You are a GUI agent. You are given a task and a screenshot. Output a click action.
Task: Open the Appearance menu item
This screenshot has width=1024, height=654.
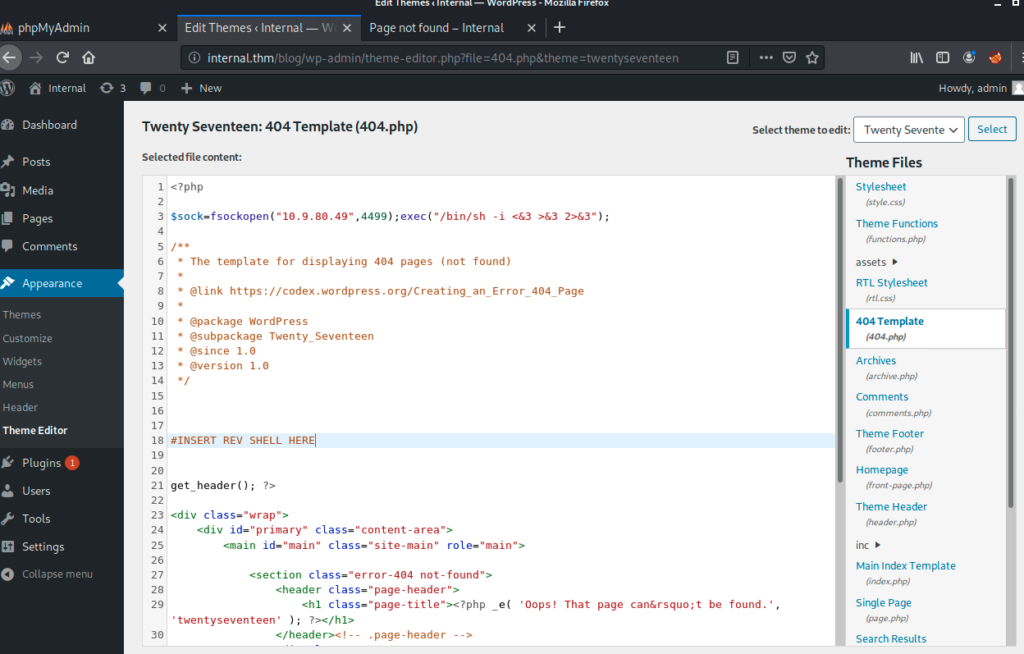[52, 283]
